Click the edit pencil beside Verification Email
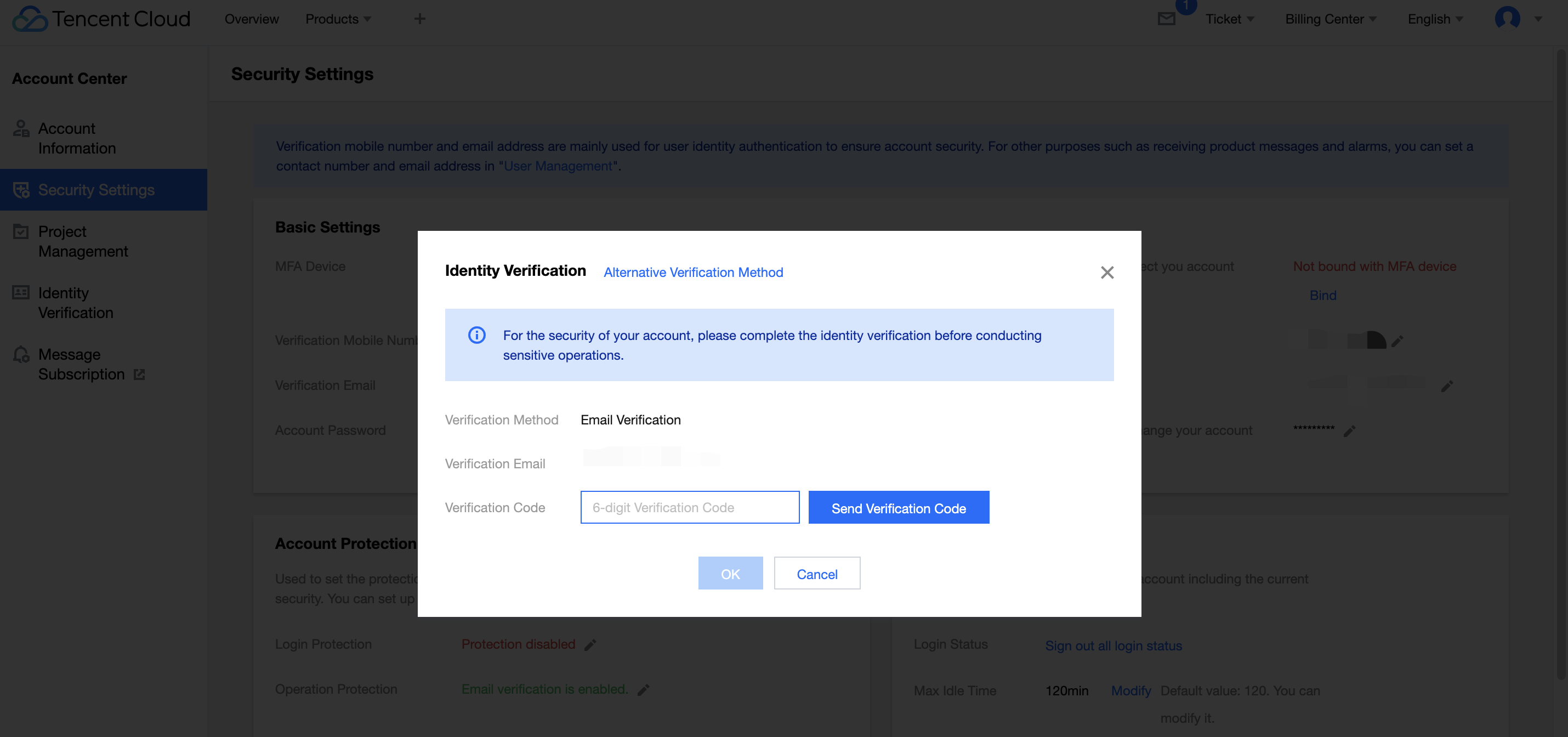Image resolution: width=1568 pixels, height=737 pixels. (x=1448, y=385)
